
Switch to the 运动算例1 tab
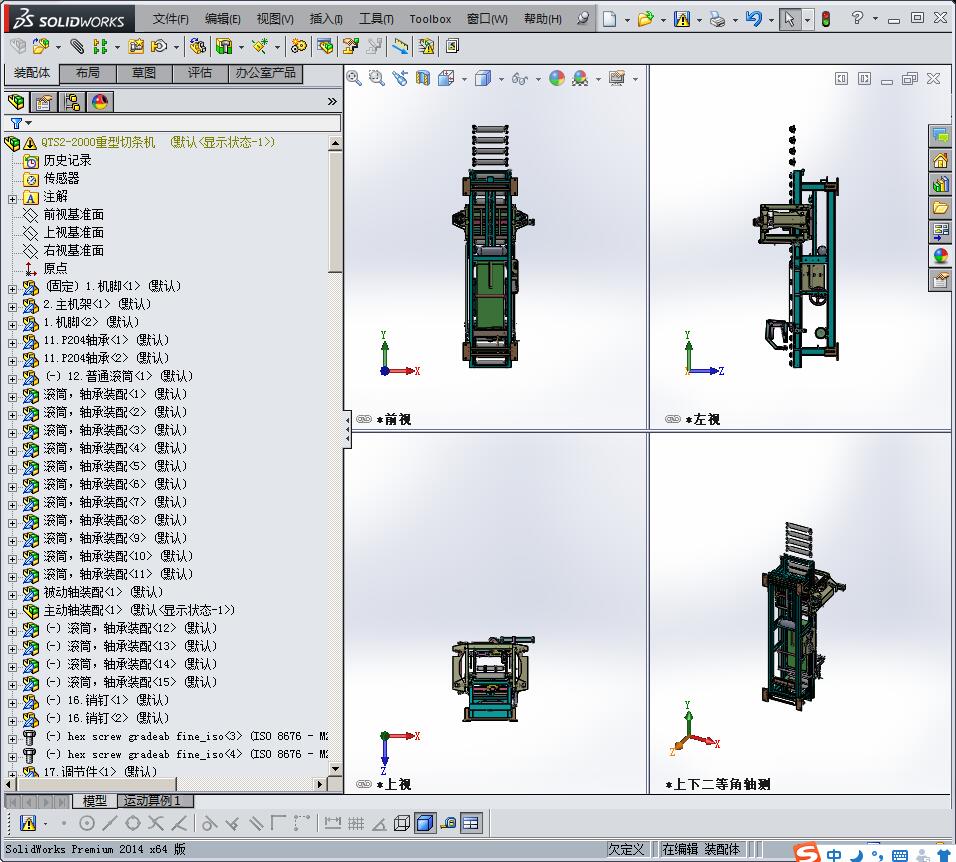tap(152, 801)
